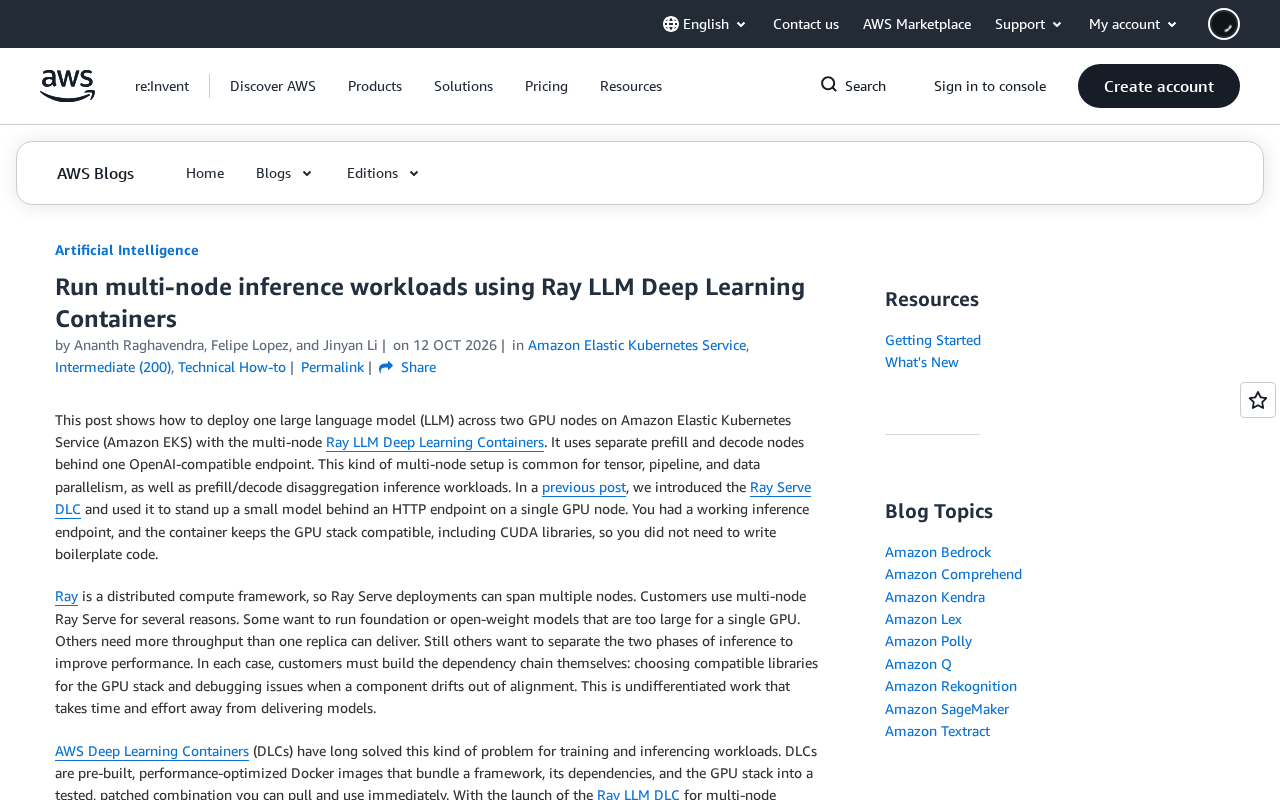Click the round profile icon at top right
This screenshot has width=1280, height=800.
tap(1224, 24)
